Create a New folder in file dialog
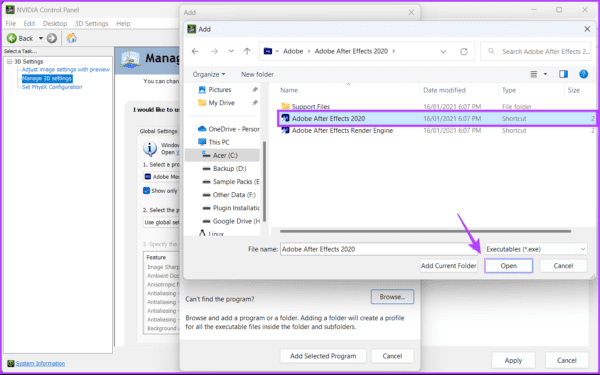Viewport: 600px width, 375px height. point(257,74)
